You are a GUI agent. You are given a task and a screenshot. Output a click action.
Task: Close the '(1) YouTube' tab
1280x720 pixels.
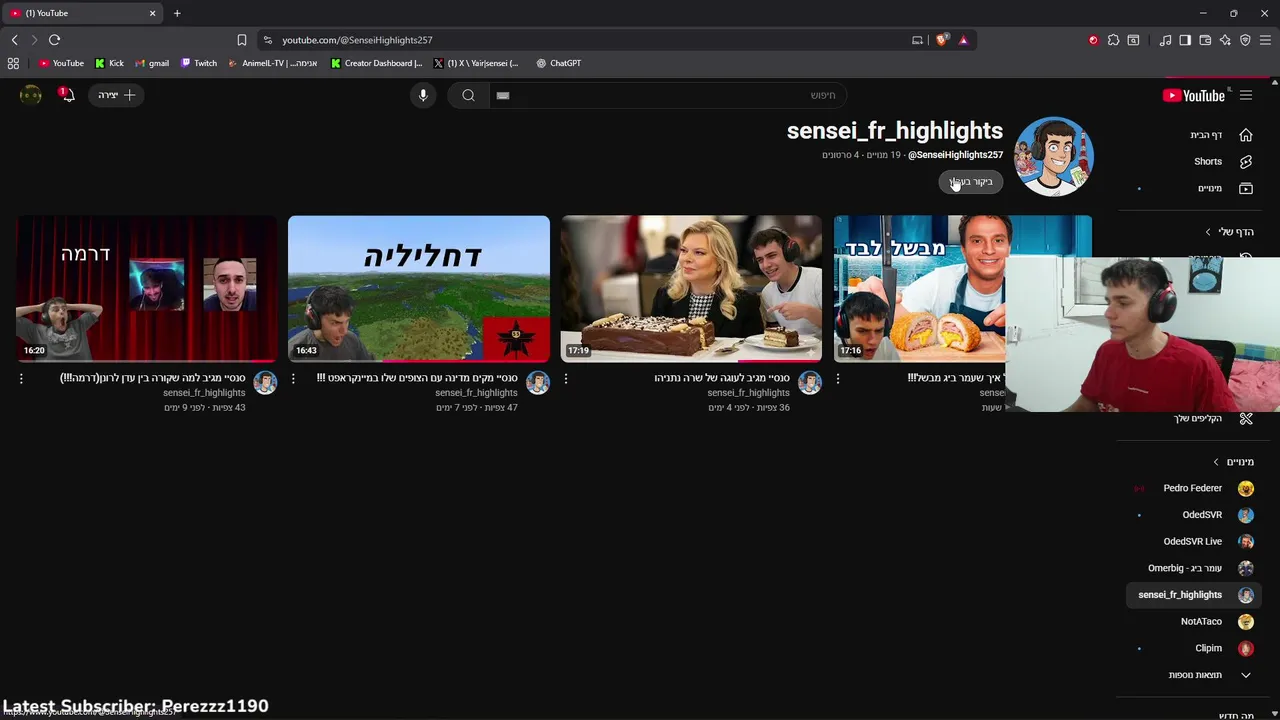click(152, 13)
